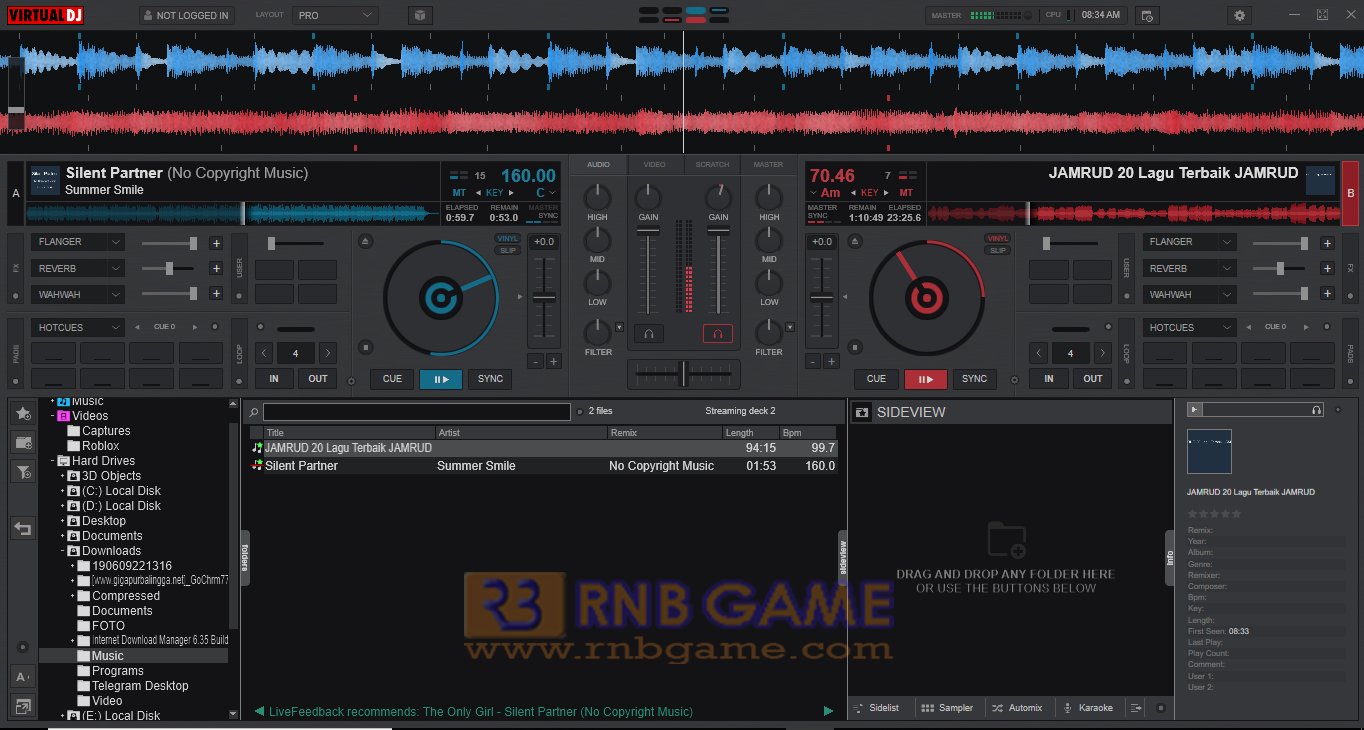This screenshot has height=730, width=1364.
Task: Open the REVERB effect dropdown on left deck
Action: pyautogui.click(x=78, y=268)
